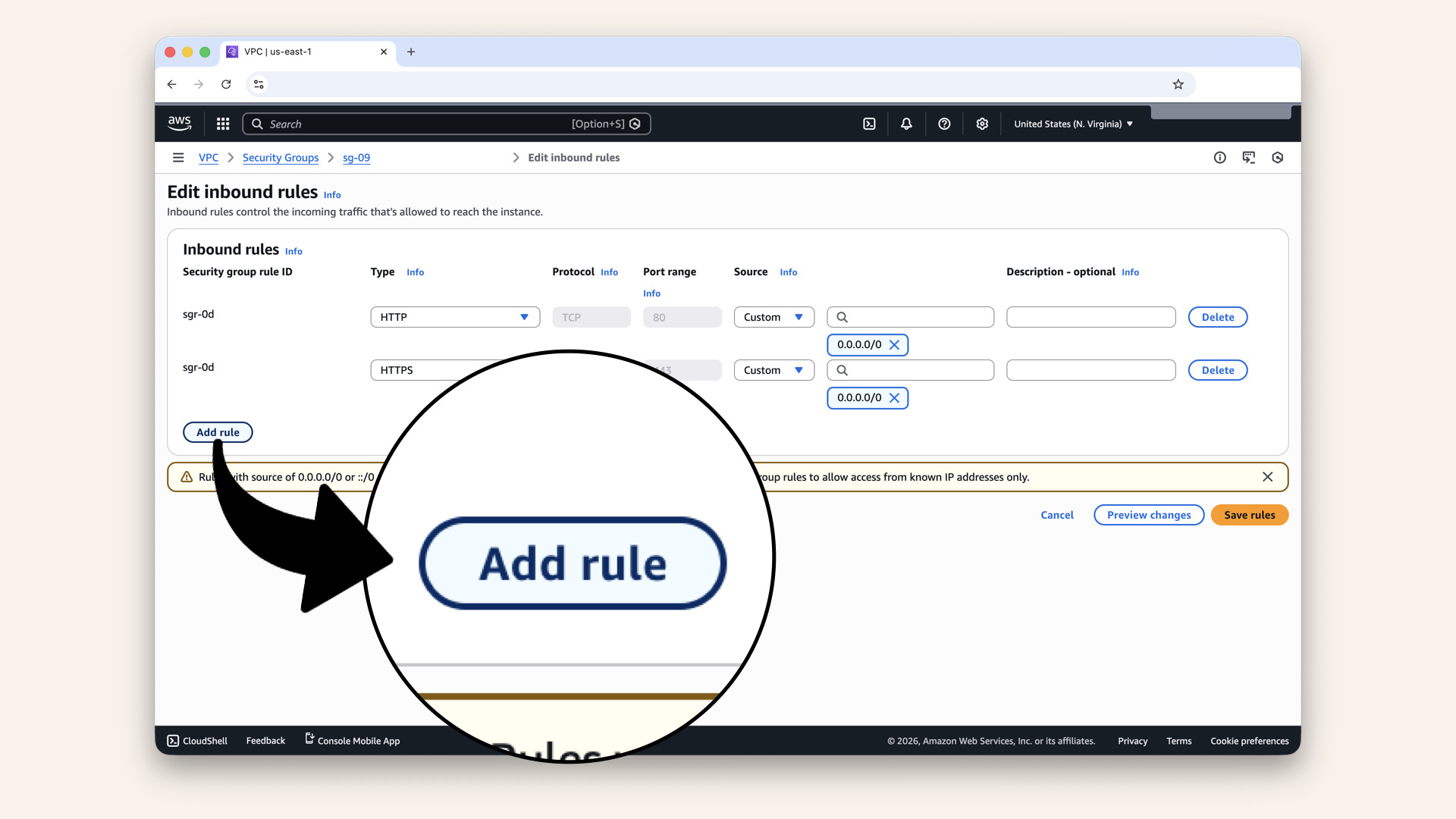Open the notifications bell icon

(906, 124)
